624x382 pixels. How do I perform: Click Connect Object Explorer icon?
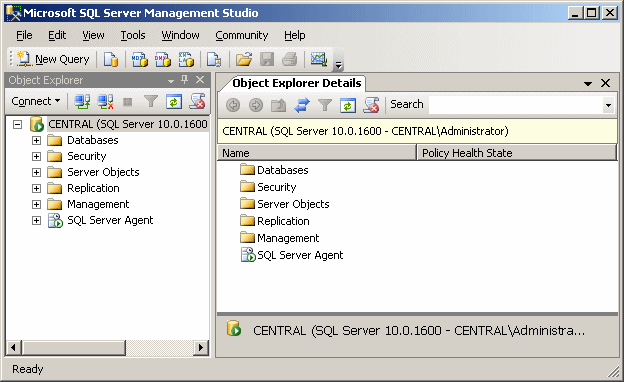click(x=82, y=101)
